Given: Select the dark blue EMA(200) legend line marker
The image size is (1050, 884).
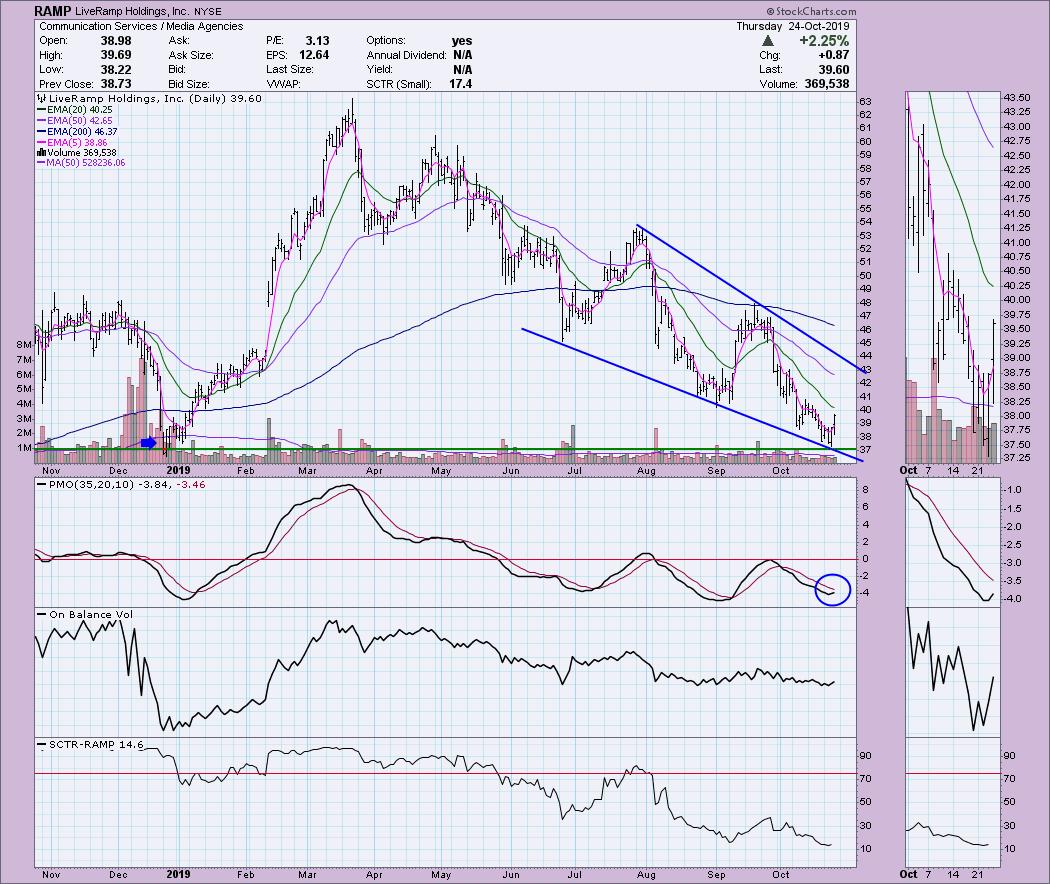Looking at the screenshot, I should pyautogui.click(x=42, y=132).
